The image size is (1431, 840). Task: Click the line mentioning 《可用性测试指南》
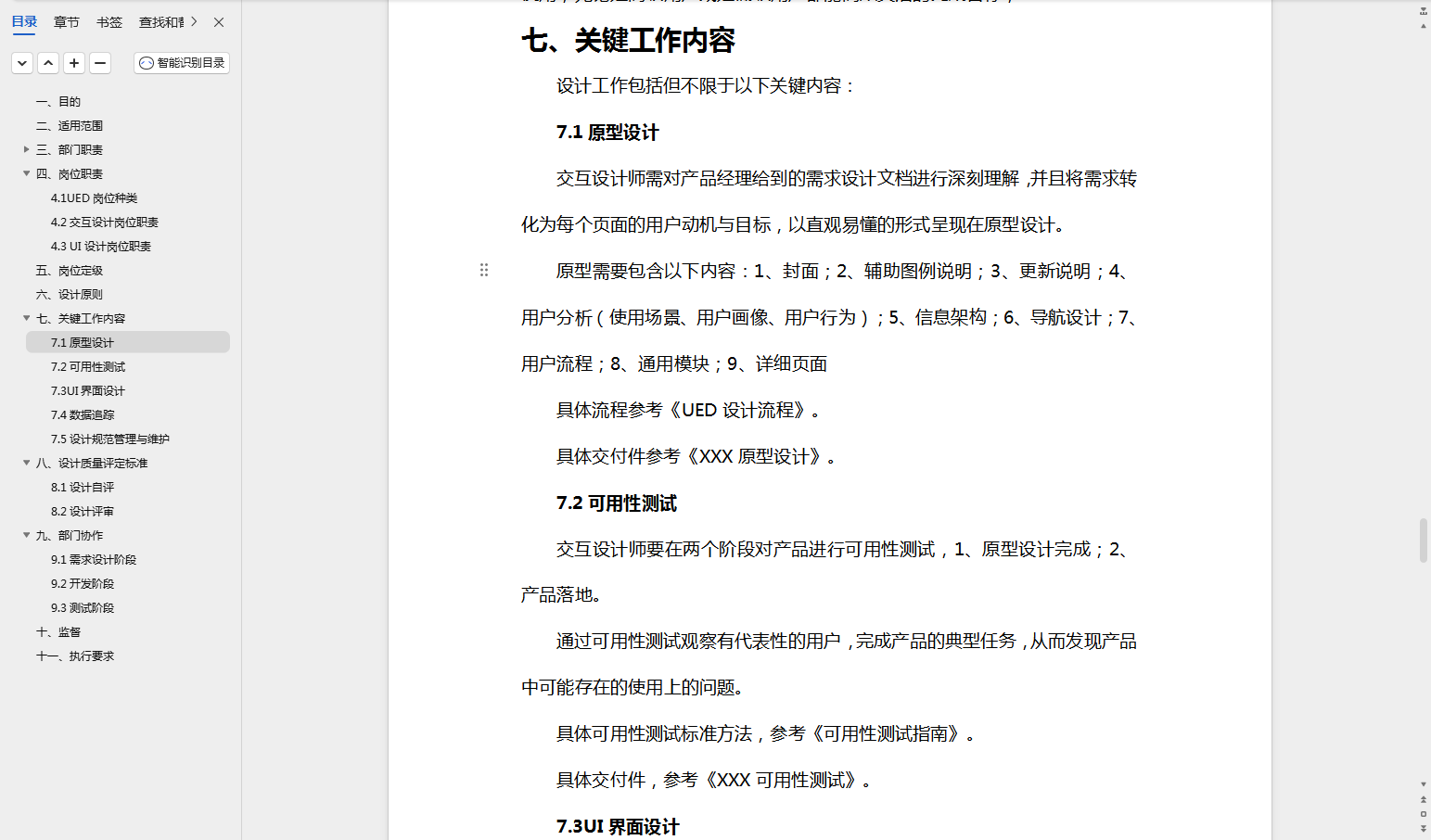pos(766,734)
